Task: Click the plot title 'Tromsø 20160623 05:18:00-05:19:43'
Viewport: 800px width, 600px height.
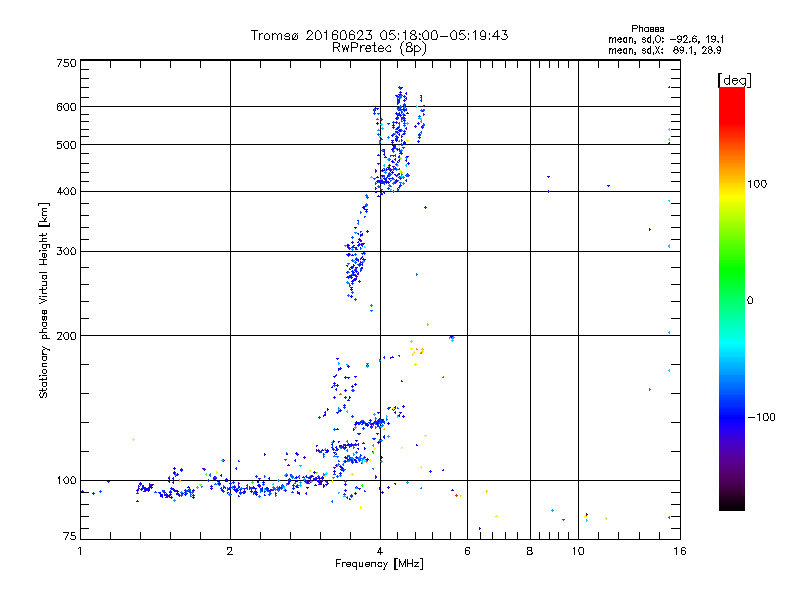Action: click(x=379, y=35)
